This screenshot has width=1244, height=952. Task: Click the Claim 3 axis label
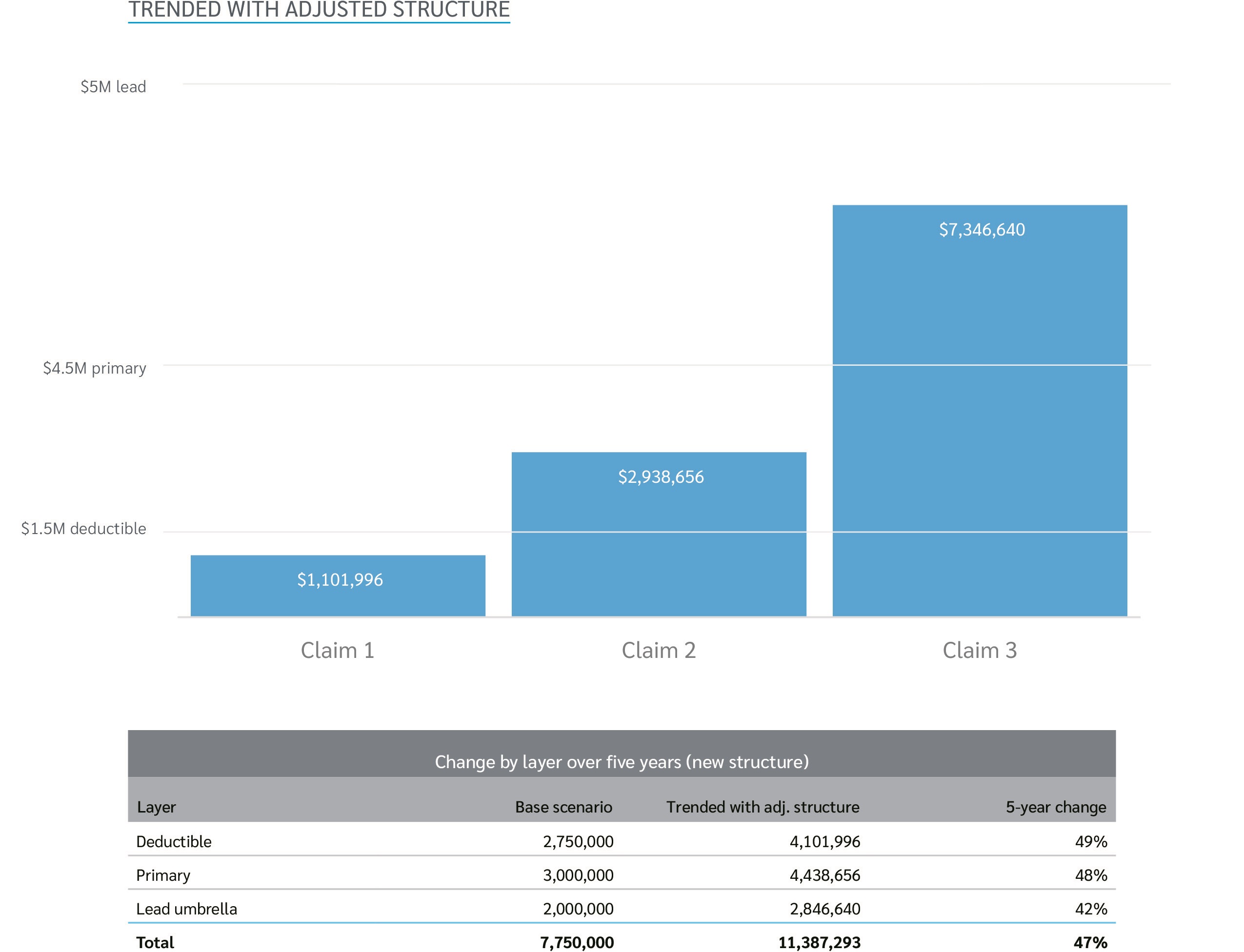coord(979,650)
